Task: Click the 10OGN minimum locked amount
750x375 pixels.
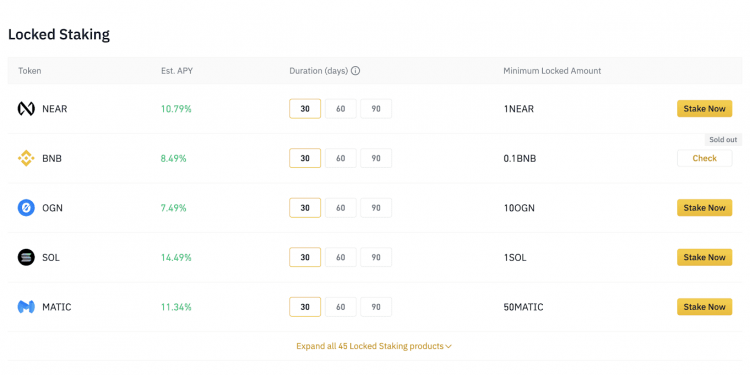Action: click(519, 208)
